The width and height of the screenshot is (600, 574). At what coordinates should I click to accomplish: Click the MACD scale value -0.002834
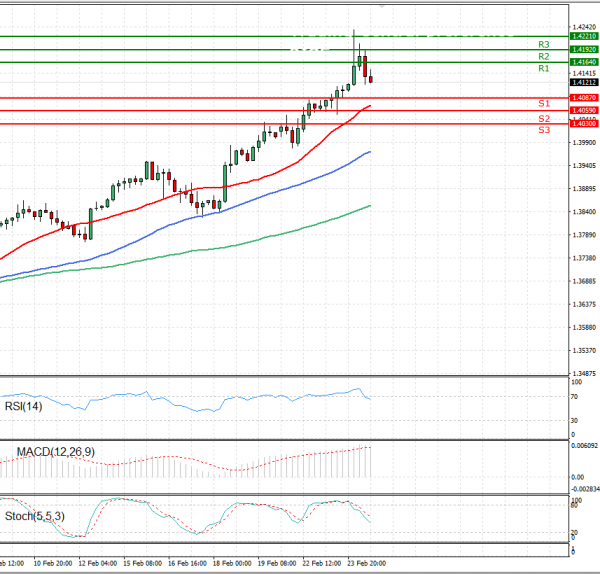(585, 489)
